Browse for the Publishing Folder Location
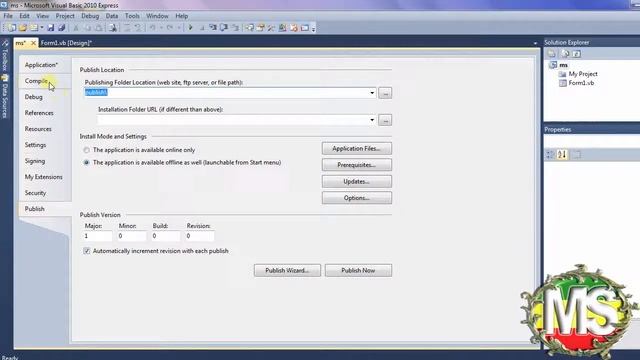Screen dimensions: 640x360 point(385,93)
